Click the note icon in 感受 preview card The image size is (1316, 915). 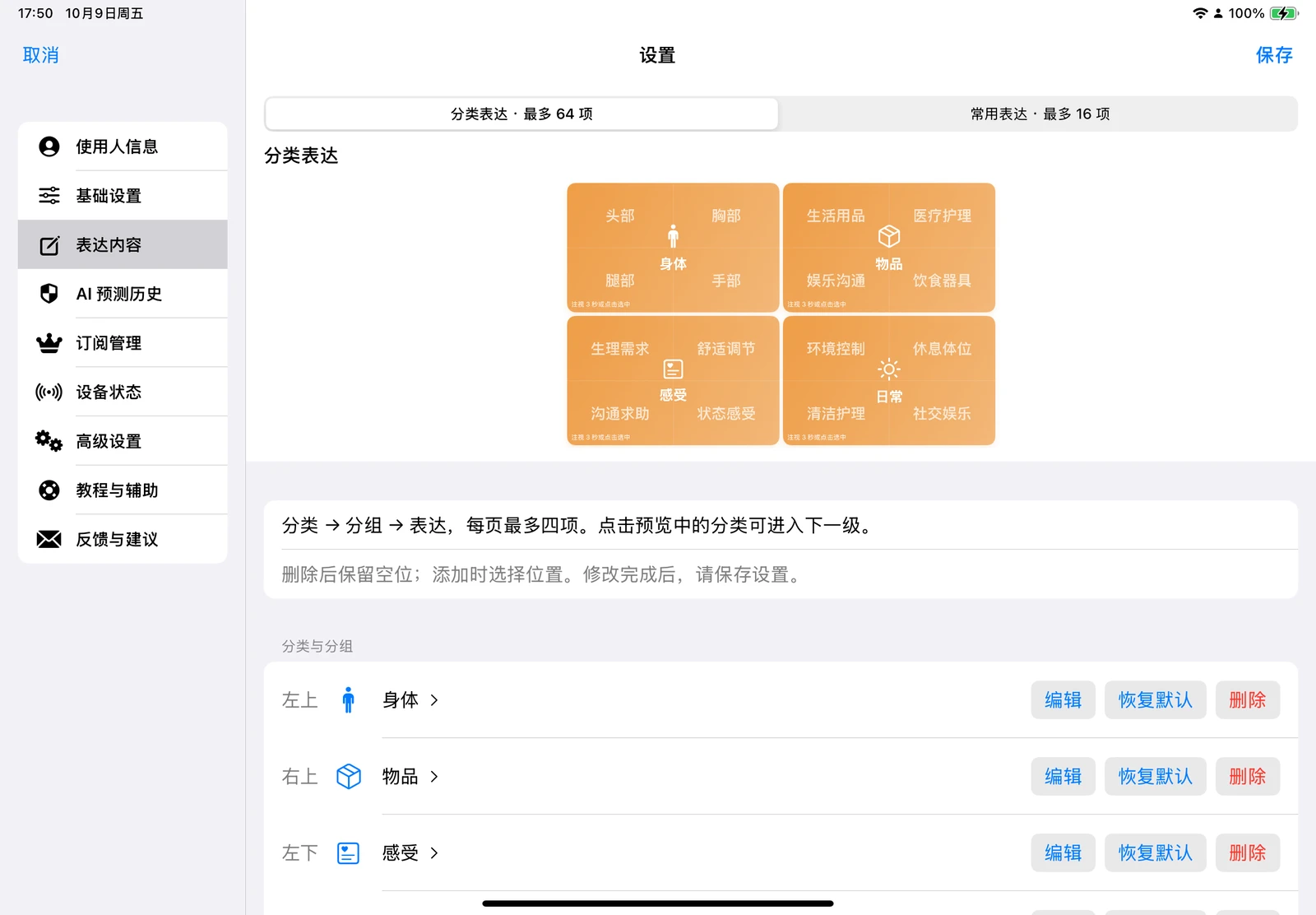[x=674, y=369]
